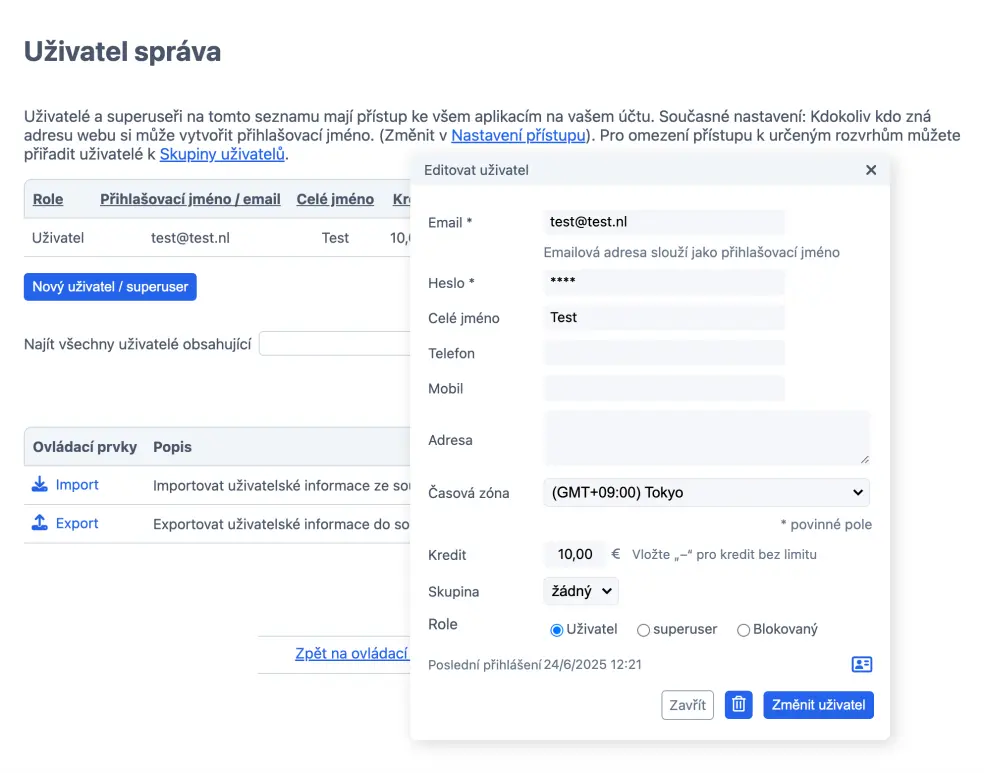Follow the Skupiny uživatelů link
Viewport: 984px width, 773px height.
point(222,154)
